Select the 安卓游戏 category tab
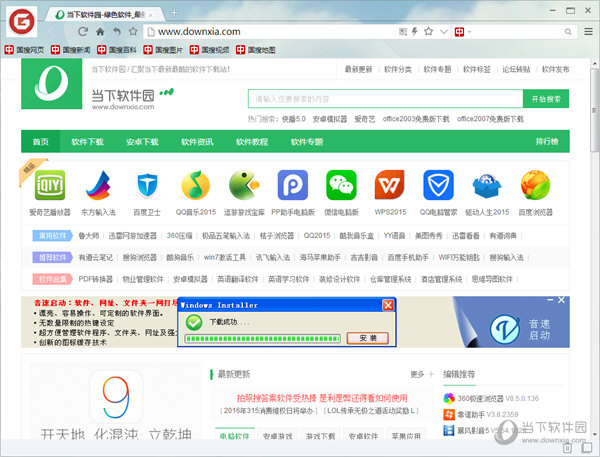Image resolution: width=600 pixels, height=457 pixels. pyautogui.click(x=278, y=436)
